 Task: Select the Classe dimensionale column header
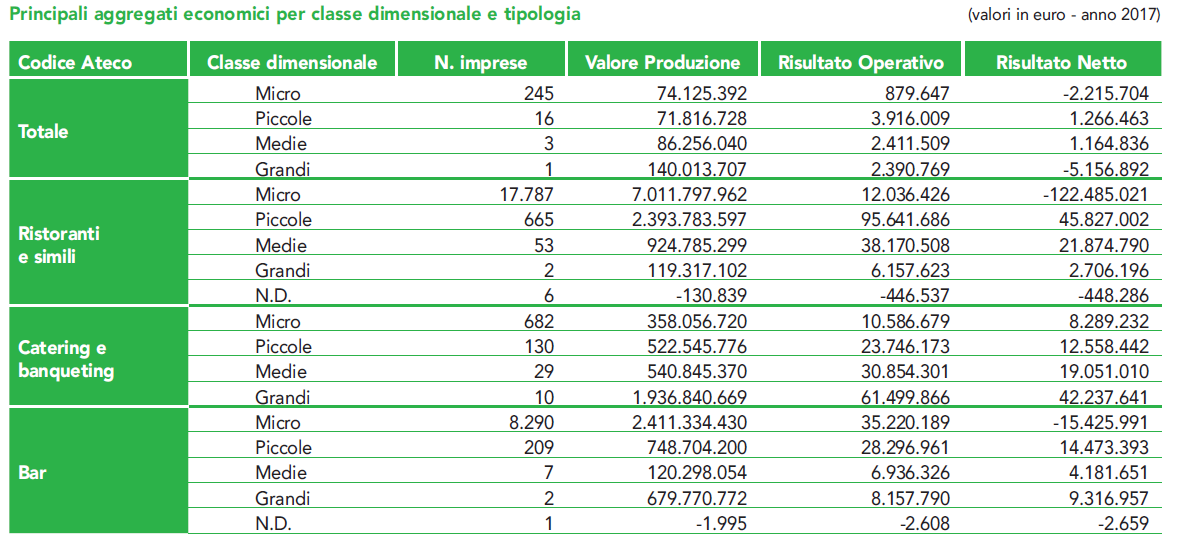point(292,62)
